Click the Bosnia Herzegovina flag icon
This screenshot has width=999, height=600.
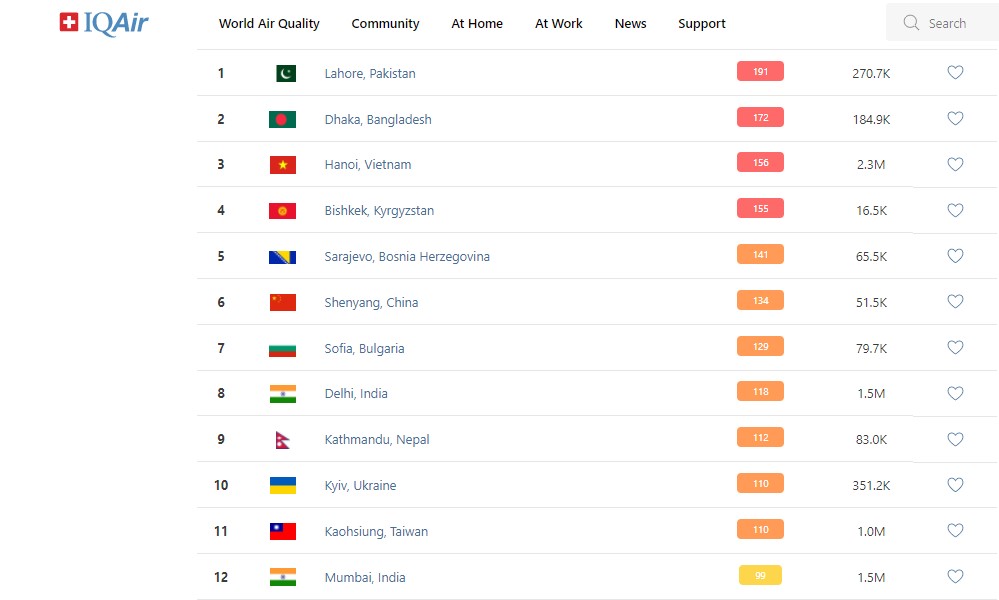tap(282, 257)
